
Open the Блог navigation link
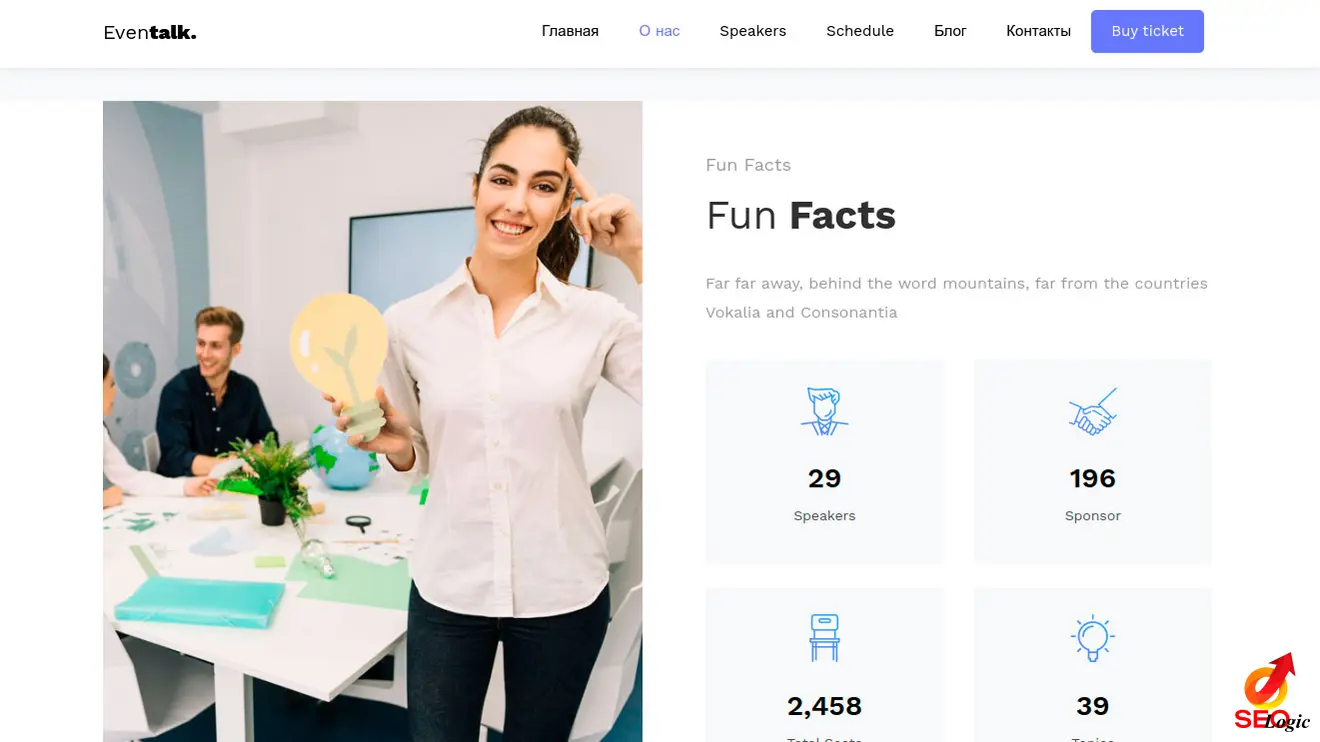click(x=950, y=31)
